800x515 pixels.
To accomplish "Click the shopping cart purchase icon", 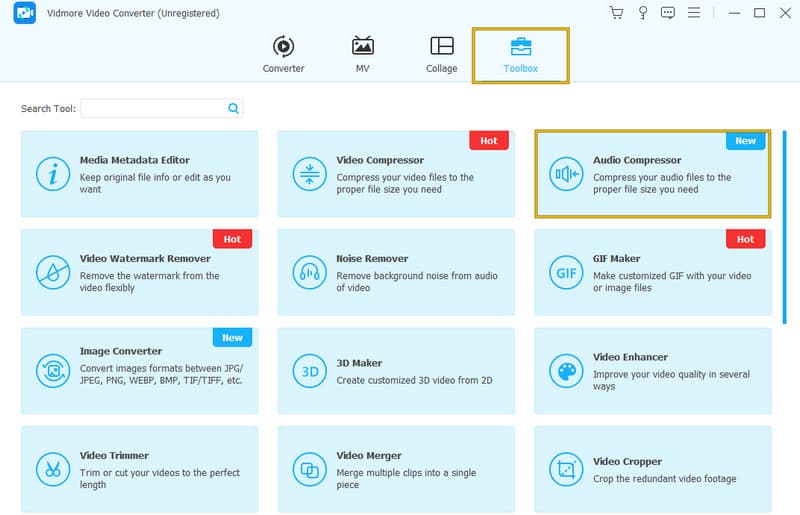I will point(616,13).
